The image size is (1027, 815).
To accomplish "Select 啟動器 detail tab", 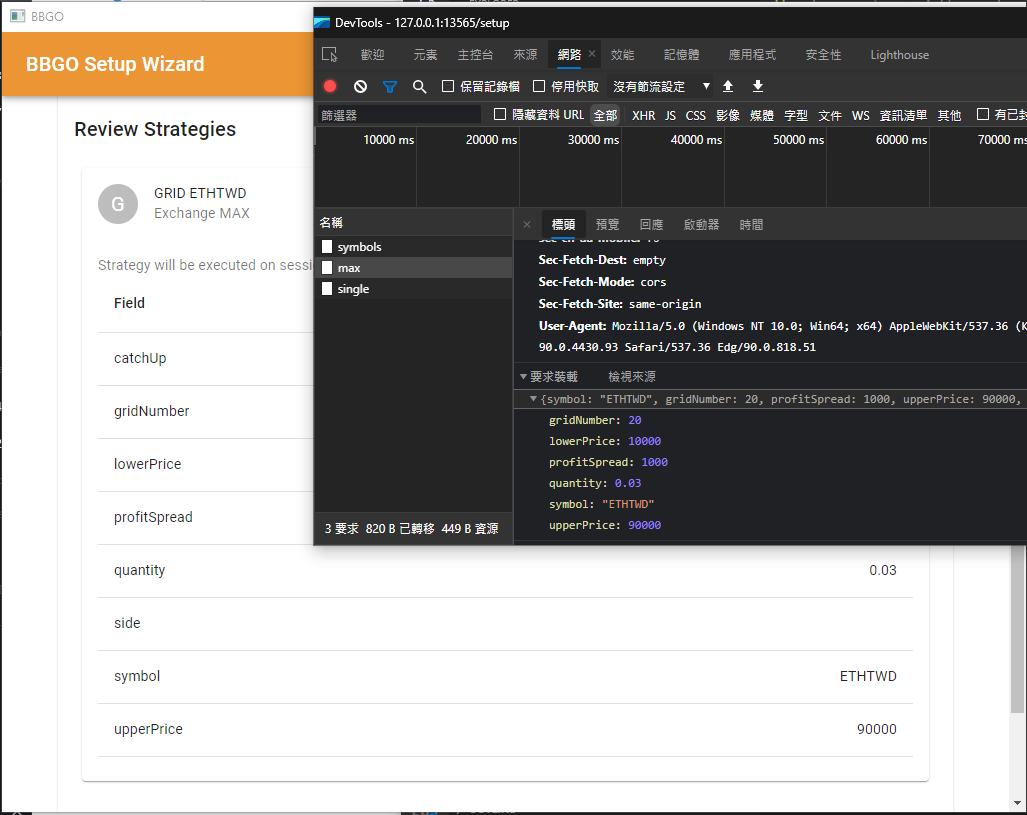I will [701, 225].
